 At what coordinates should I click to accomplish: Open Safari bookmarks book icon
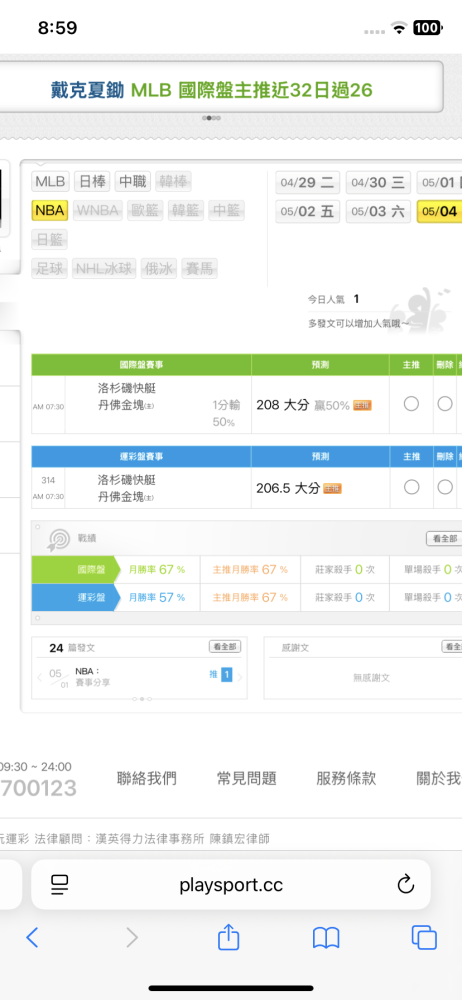pyautogui.click(x=325, y=938)
